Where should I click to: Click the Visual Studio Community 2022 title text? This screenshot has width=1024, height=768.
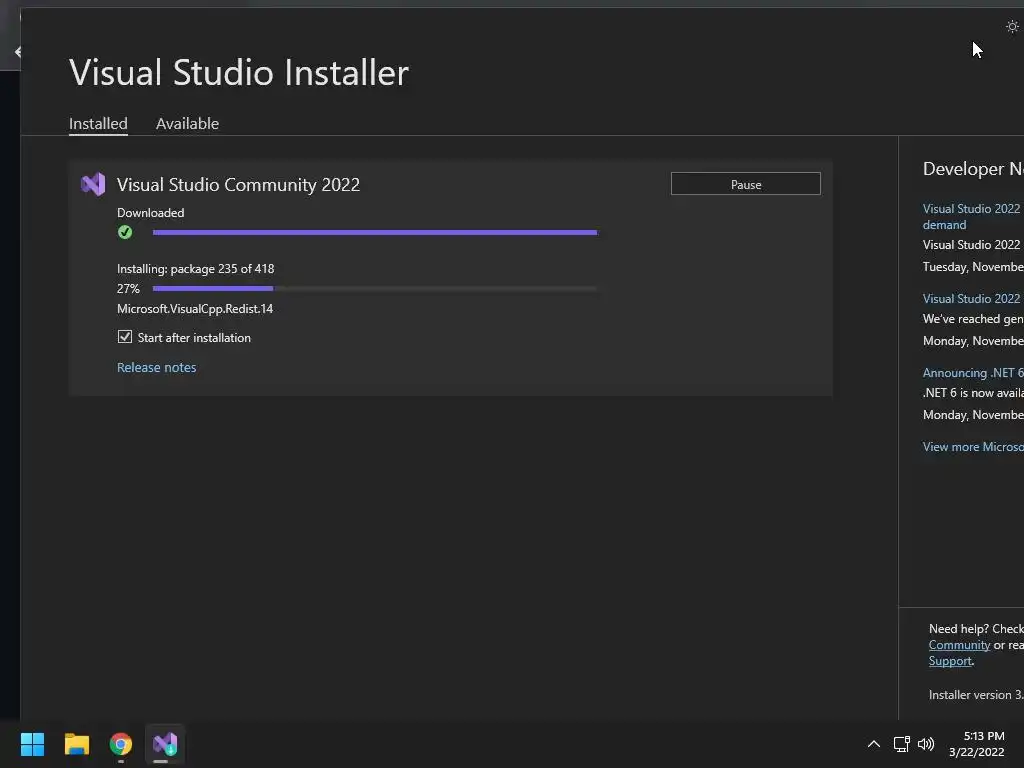click(238, 185)
